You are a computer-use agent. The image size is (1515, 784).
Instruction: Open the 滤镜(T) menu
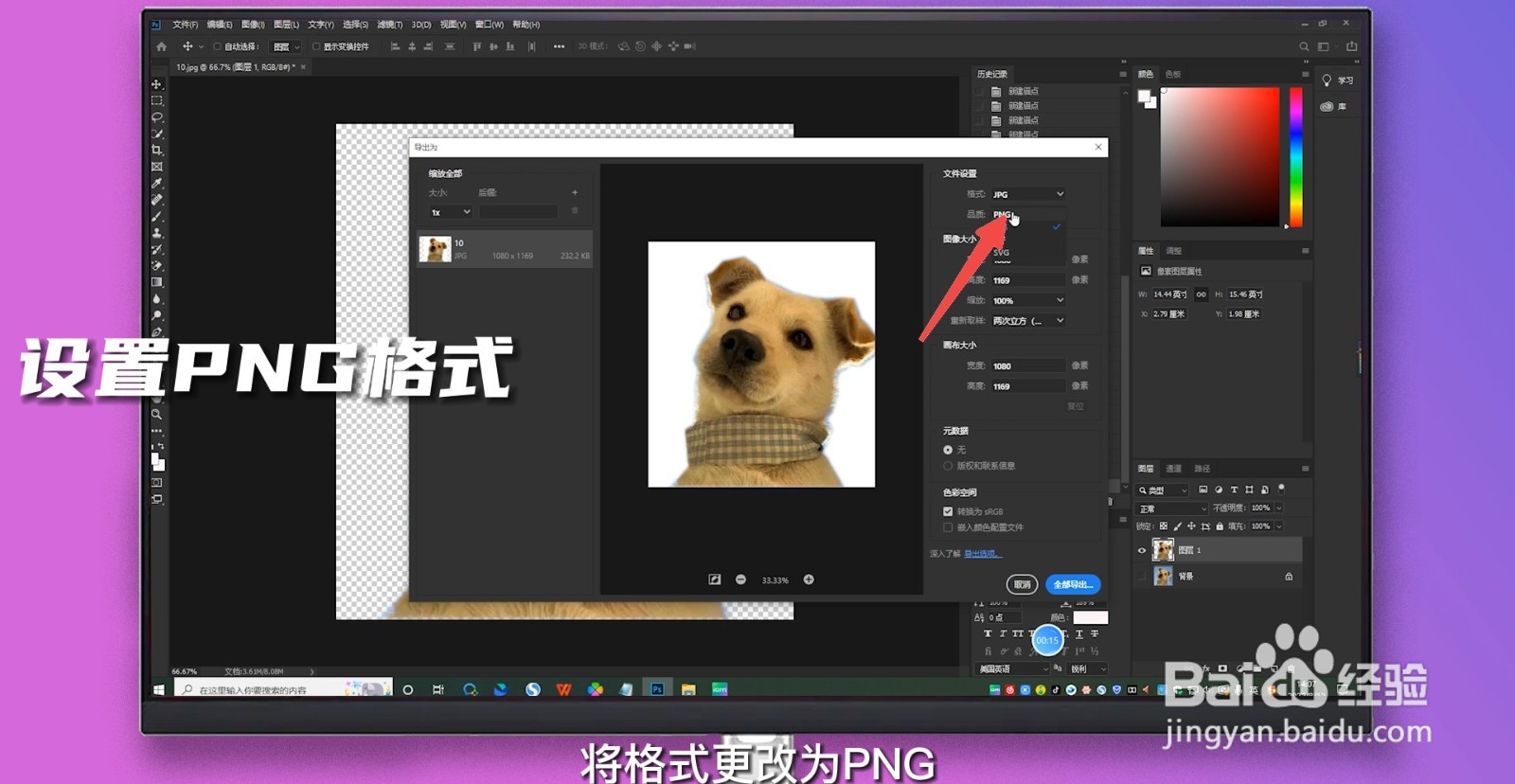[390, 25]
